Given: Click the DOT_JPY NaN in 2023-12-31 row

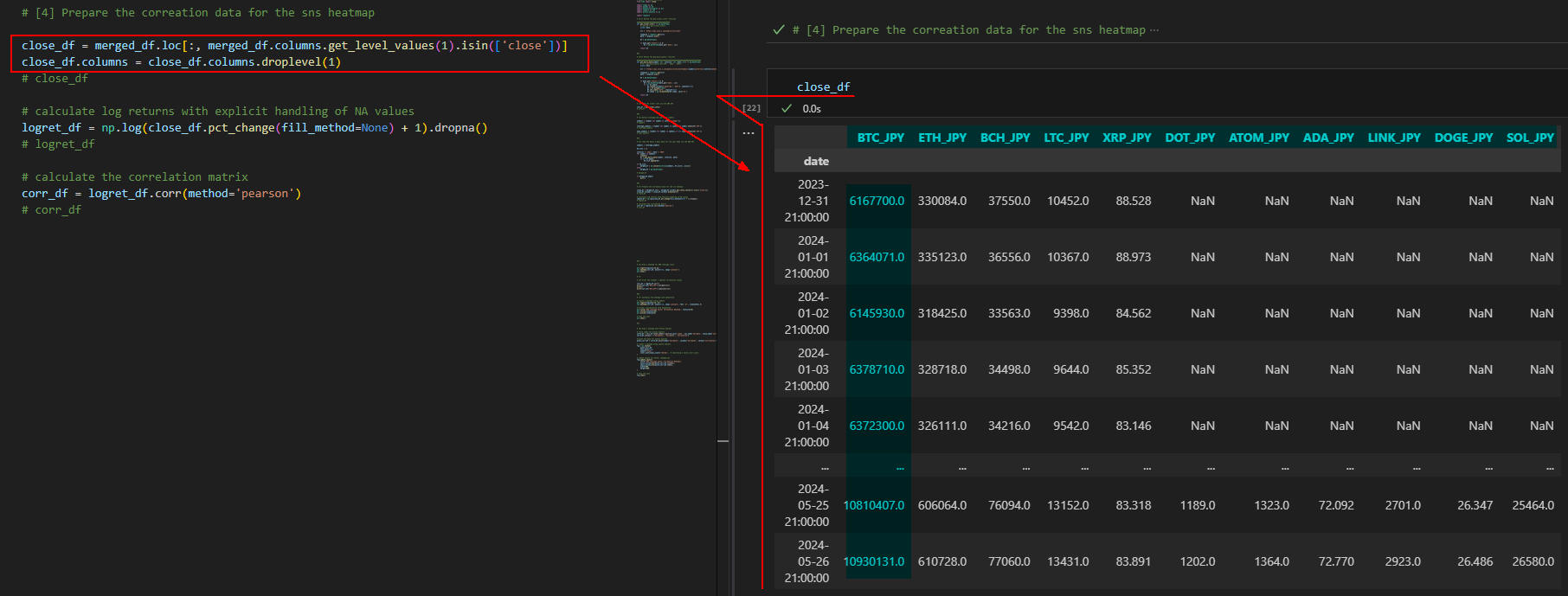Looking at the screenshot, I should click(x=1203, y=201).
